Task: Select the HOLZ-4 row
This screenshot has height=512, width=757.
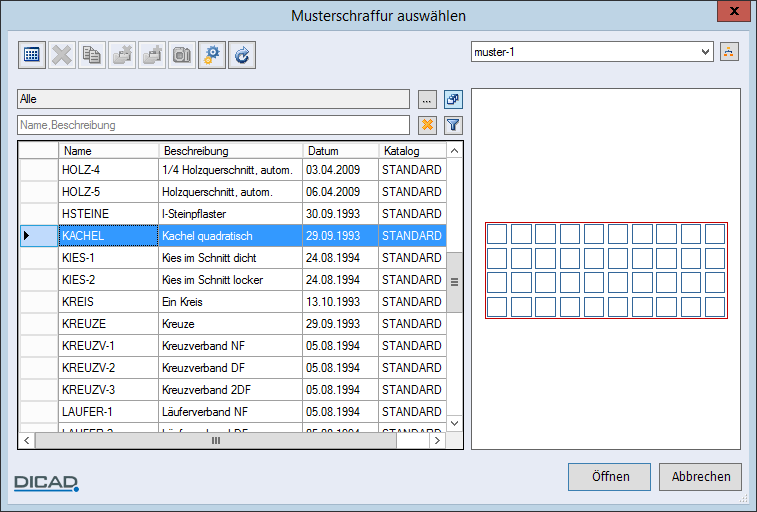Action: (x=233, y=170)
